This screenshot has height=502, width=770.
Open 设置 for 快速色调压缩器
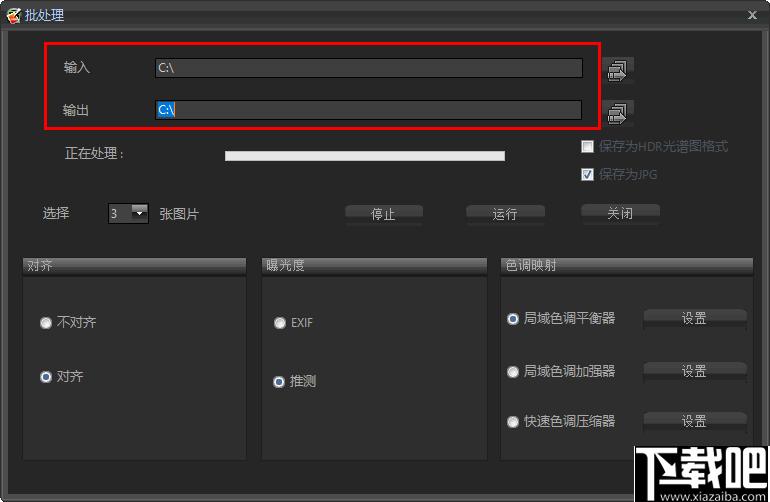(x=695, y=421)
